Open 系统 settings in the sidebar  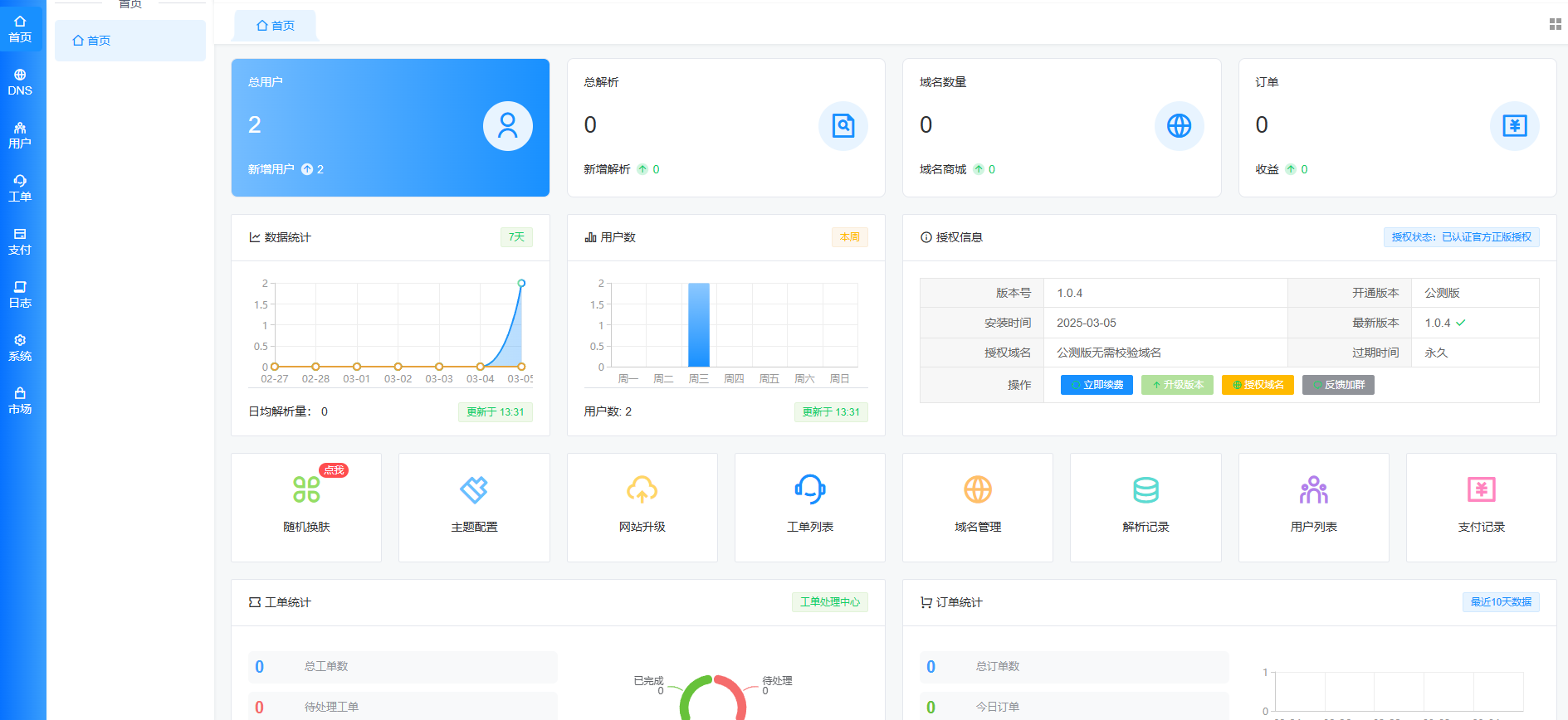tap(20, 348)
